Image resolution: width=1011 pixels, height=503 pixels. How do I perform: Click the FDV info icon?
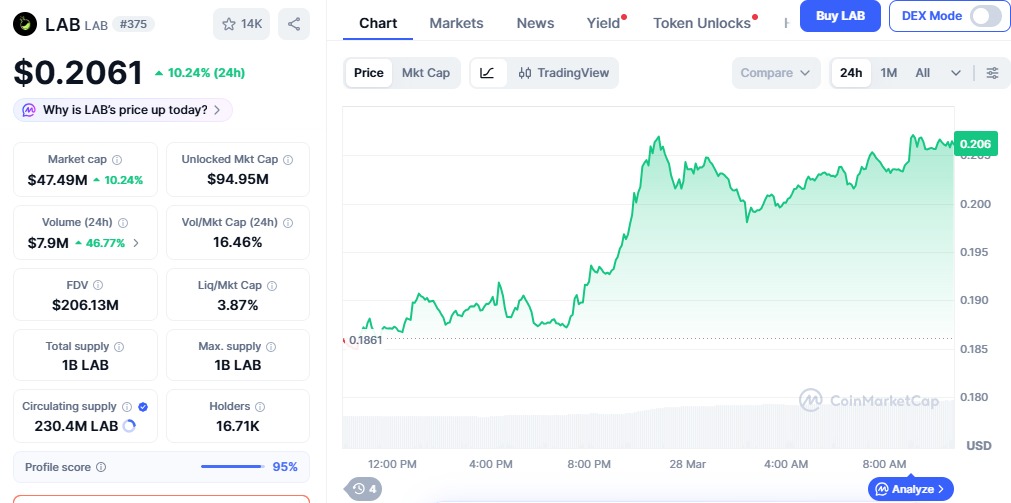[x=98, y=285]
